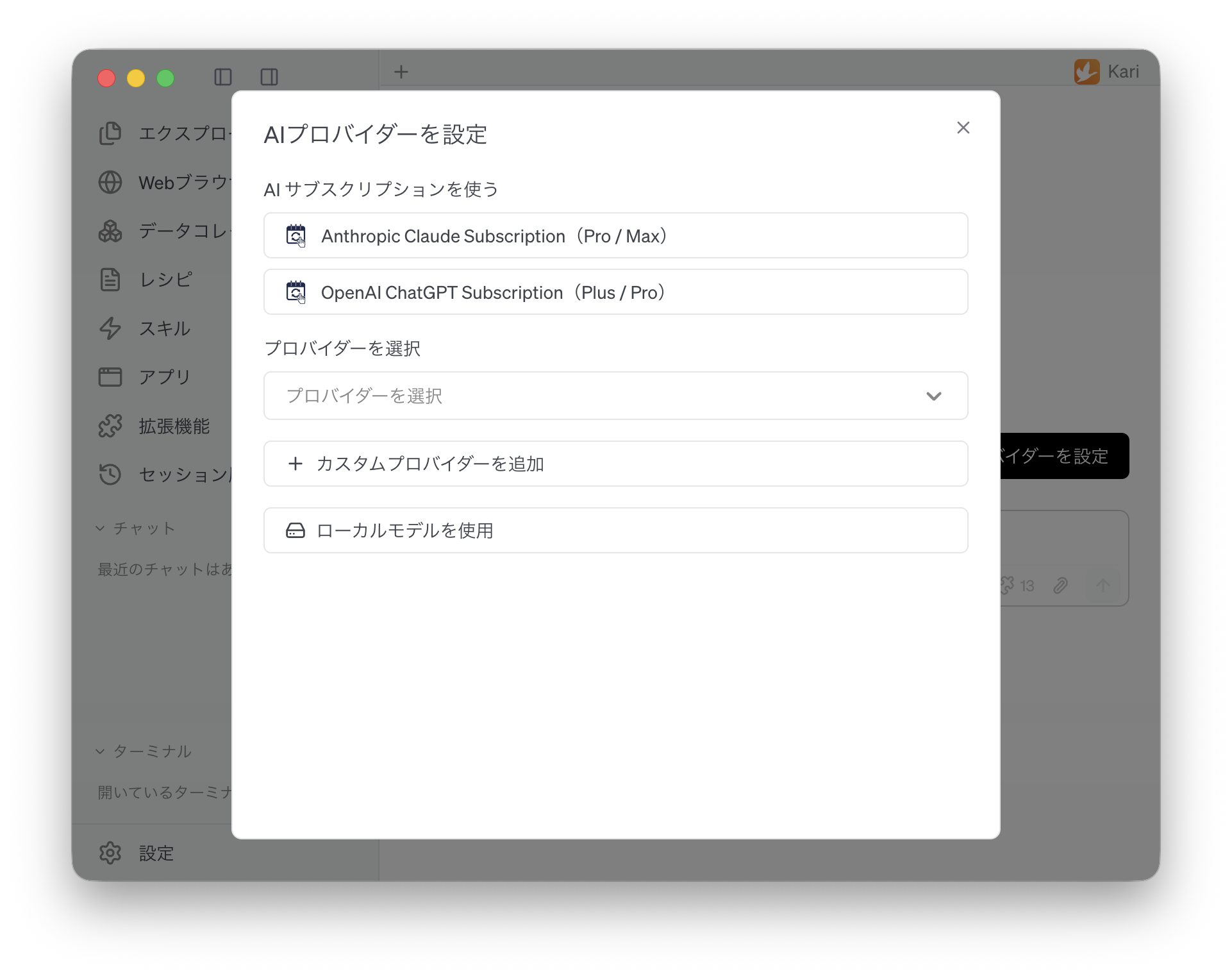Open the プロバイダーを選択 dropdown

click(x=615, y=396)
